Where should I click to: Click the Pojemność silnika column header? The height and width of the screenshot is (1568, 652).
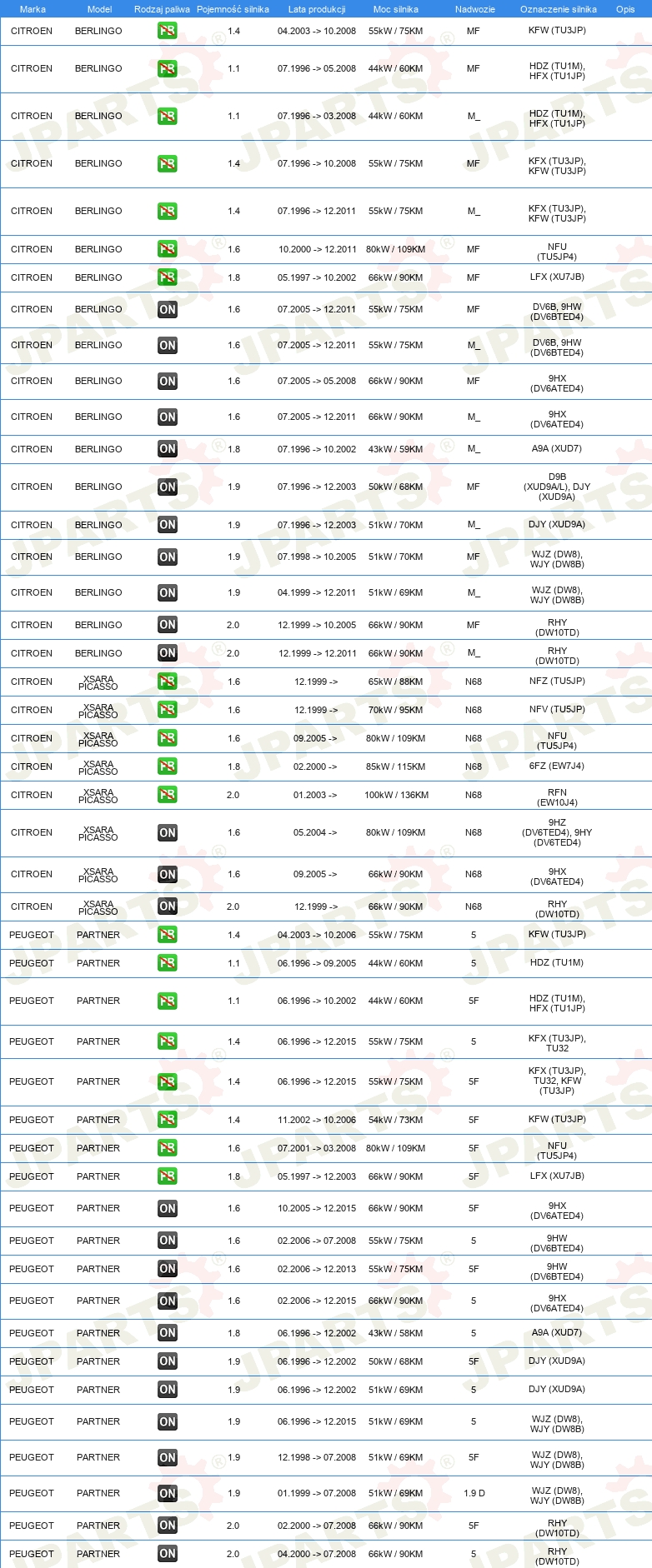point(233,9)
